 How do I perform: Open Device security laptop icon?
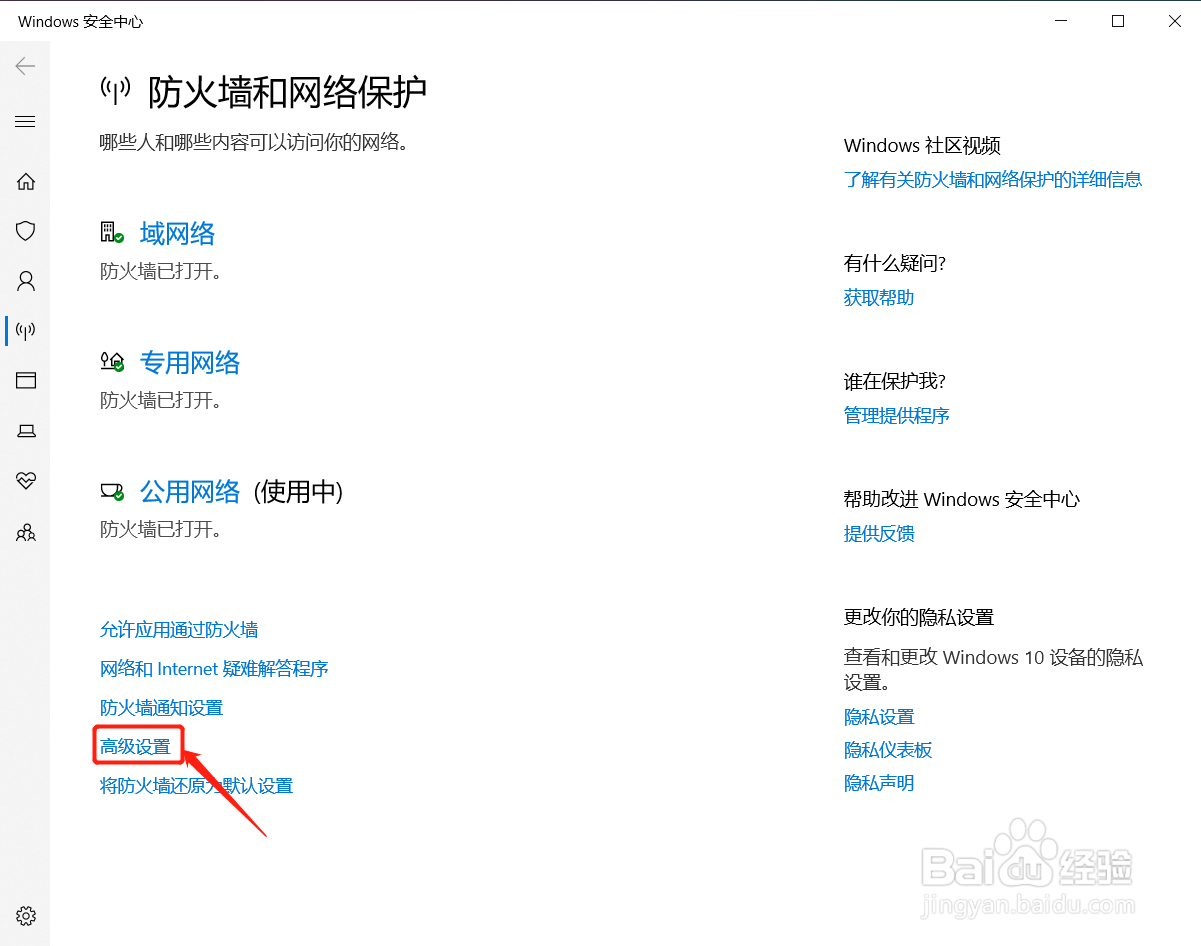26,431
